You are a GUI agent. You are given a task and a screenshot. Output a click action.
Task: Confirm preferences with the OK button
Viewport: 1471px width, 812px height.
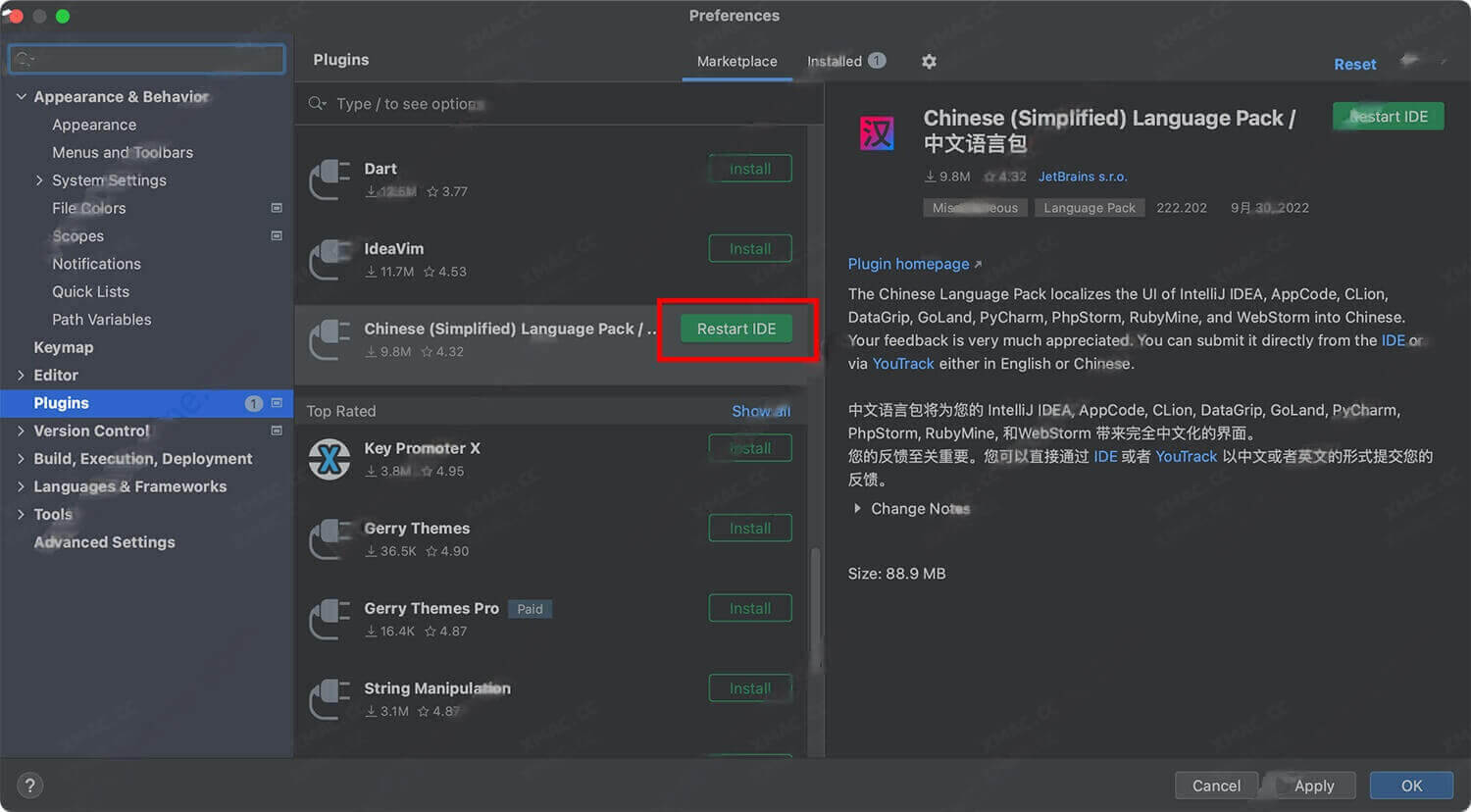pyautogui.click(x=1410, y=785)
